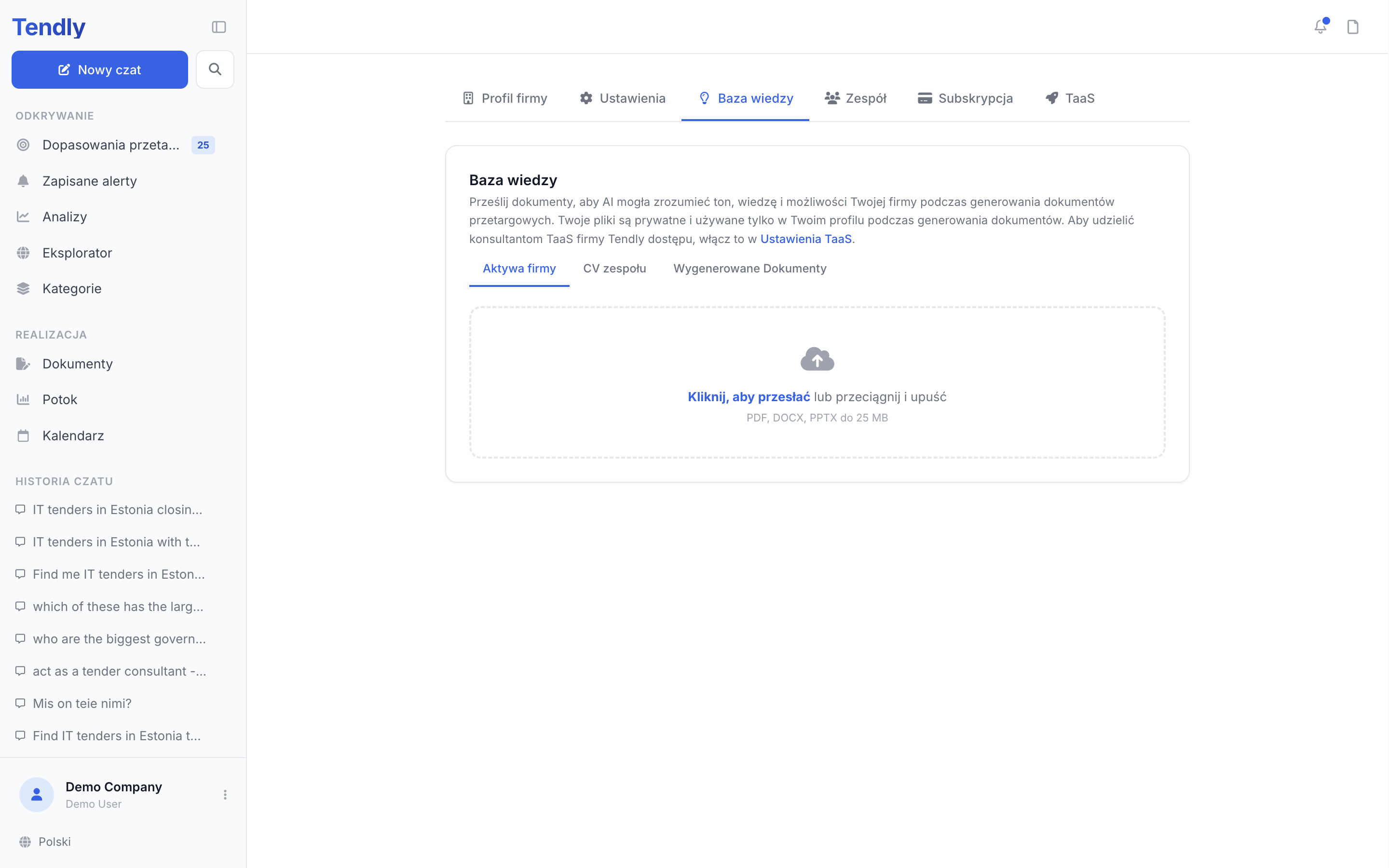Click the chat icon beside Mis on teie nimi?
Screen dimensions: 1389x868
point(21,703)
